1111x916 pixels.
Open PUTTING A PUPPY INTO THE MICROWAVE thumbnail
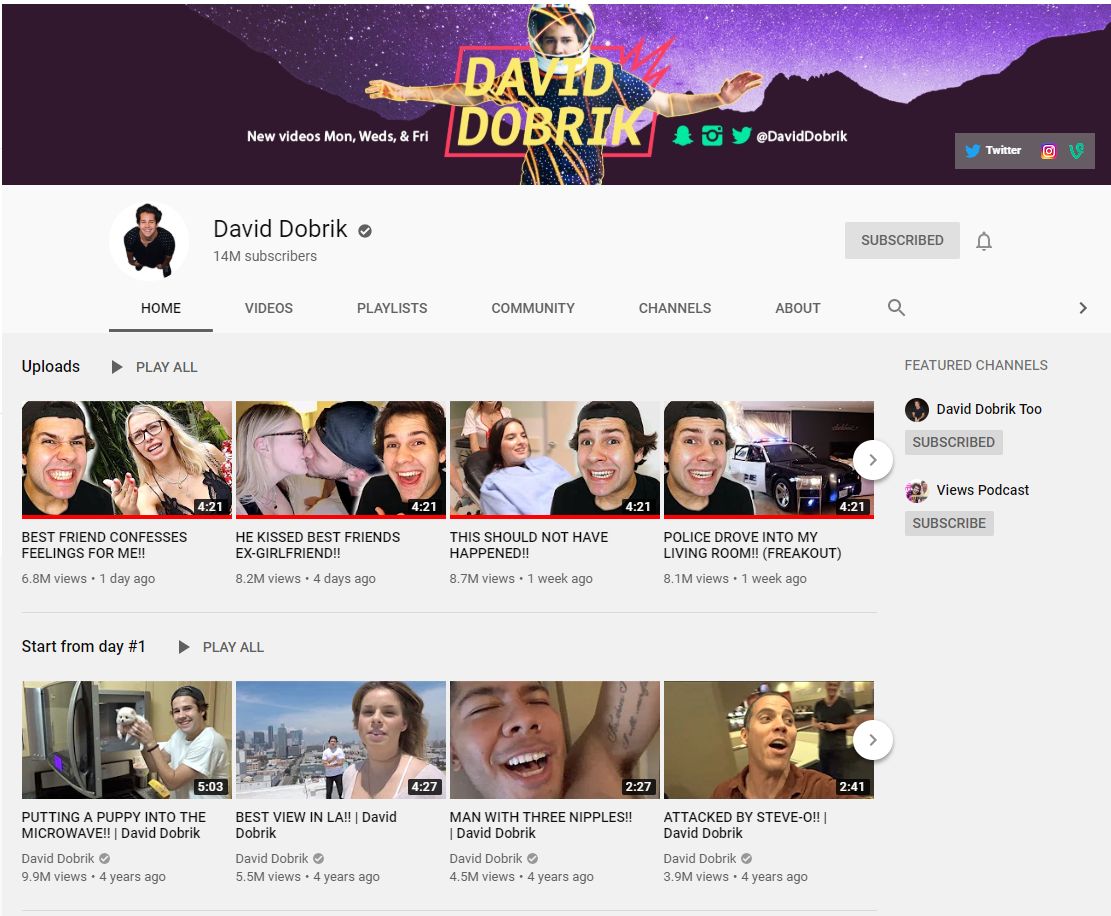click(x=127, y=740)
